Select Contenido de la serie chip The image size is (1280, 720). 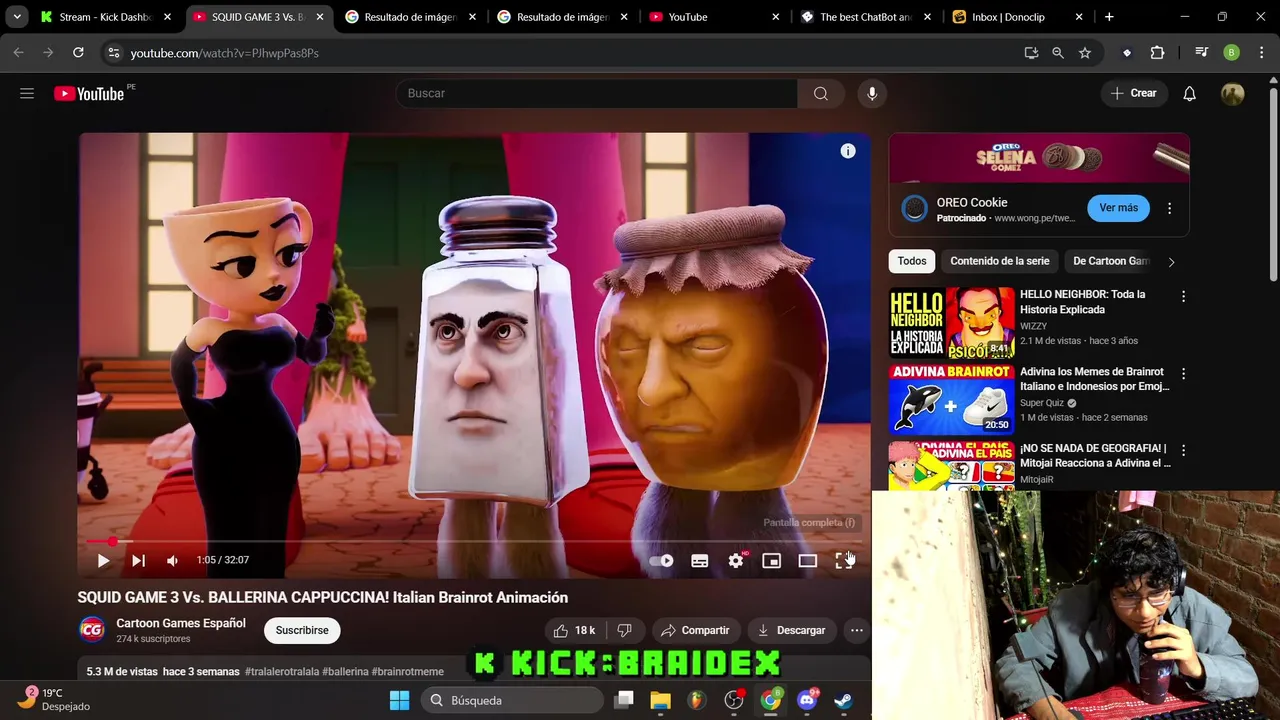1000,261
